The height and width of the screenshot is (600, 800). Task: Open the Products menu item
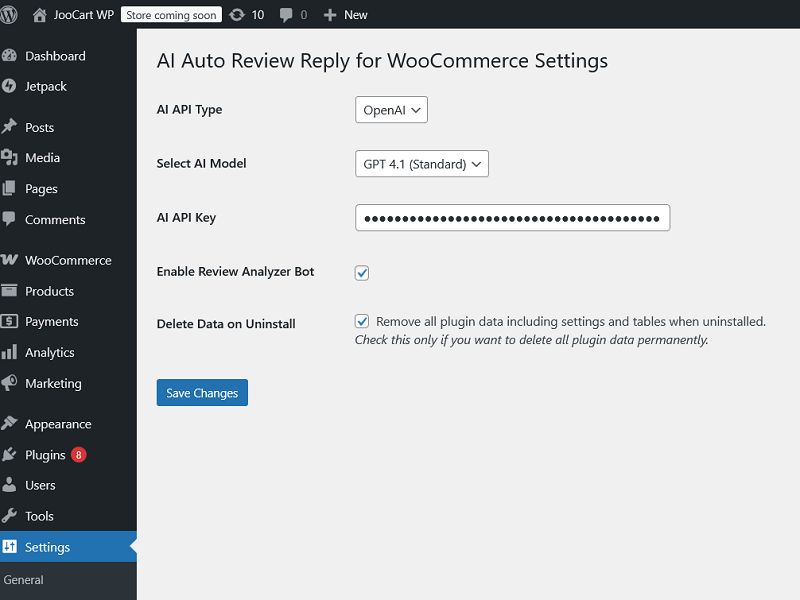49,291
